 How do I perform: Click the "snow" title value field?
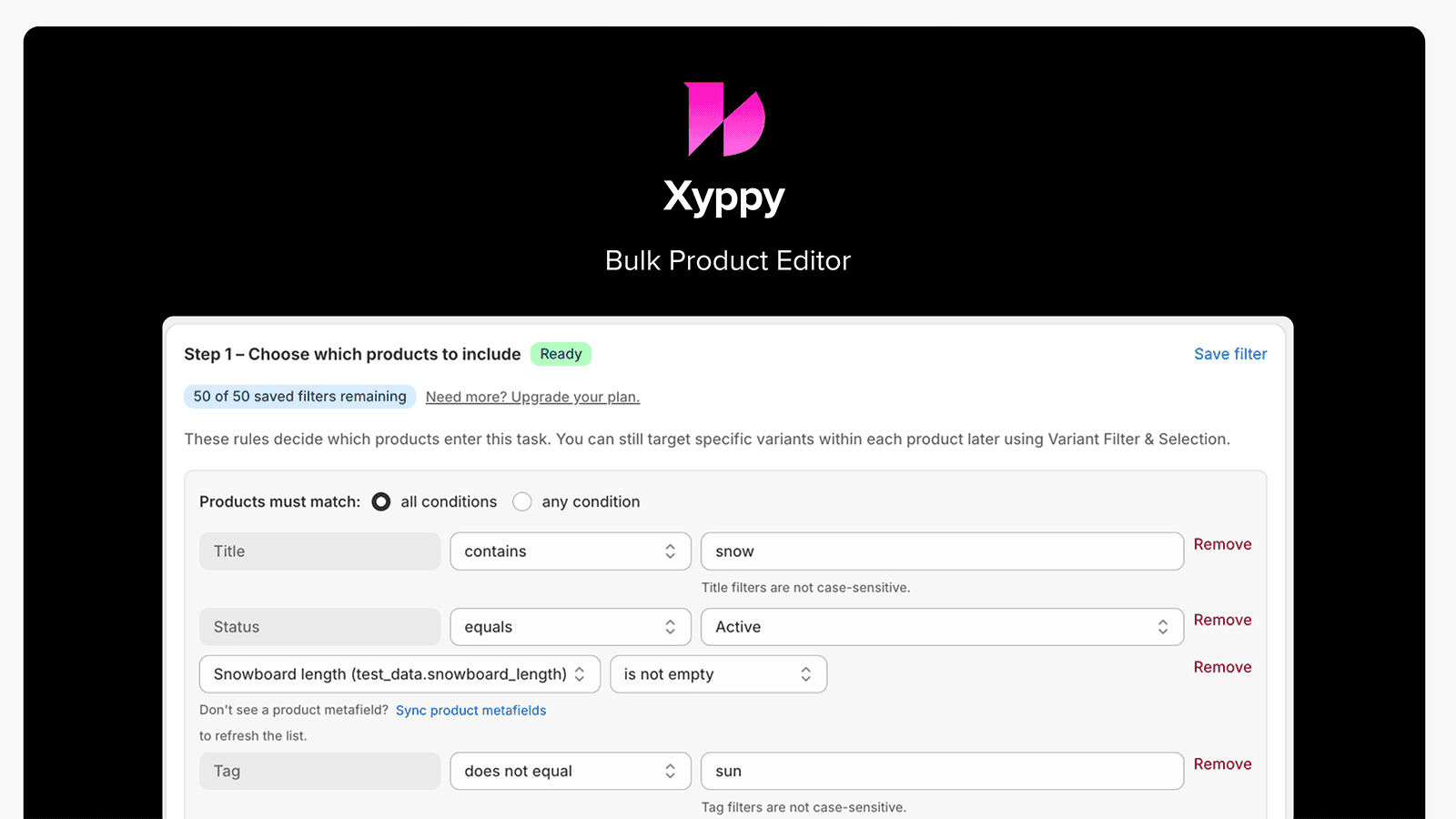pyautogui.click(x=942, y=551)
